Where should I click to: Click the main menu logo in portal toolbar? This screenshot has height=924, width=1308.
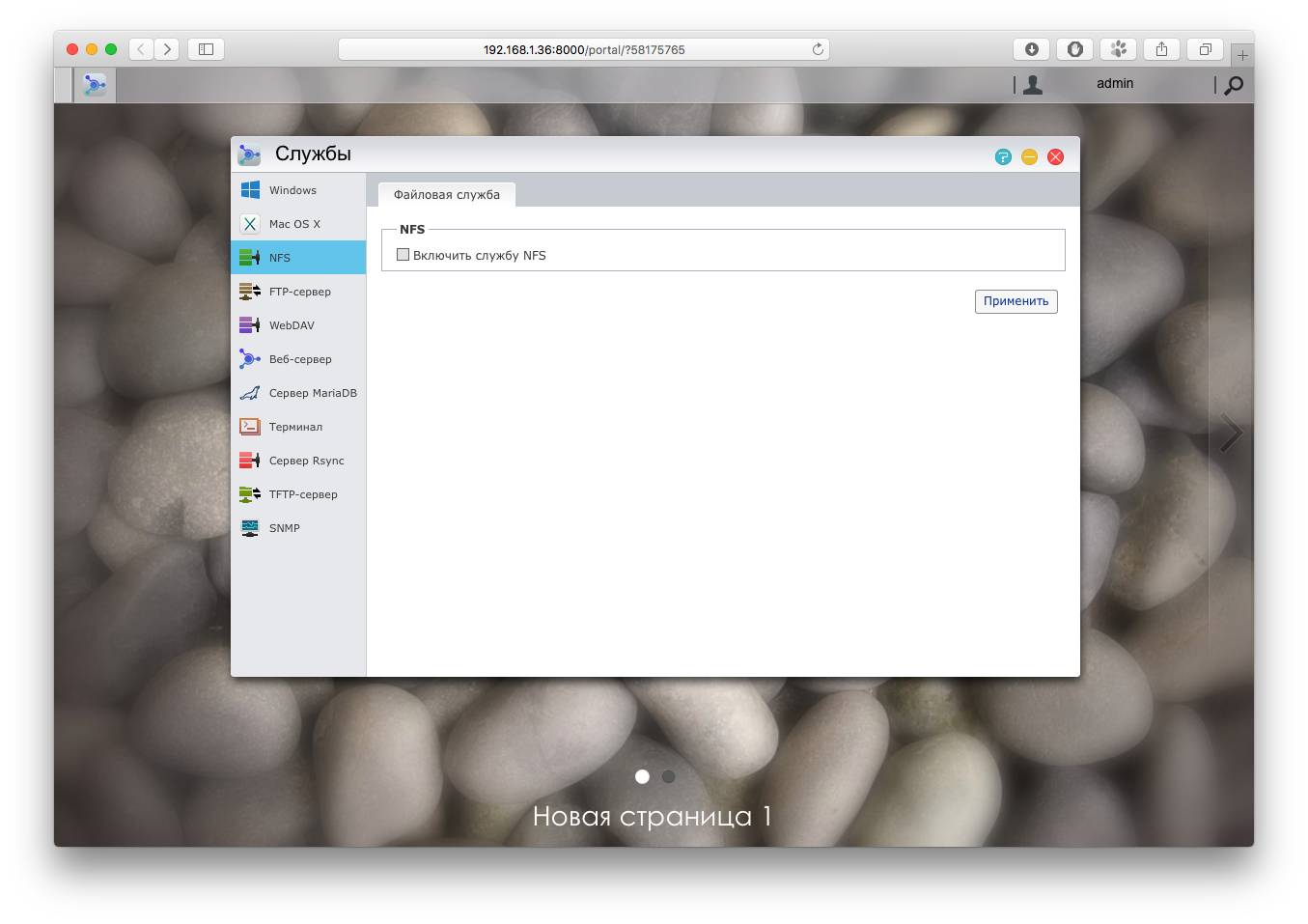95,85
